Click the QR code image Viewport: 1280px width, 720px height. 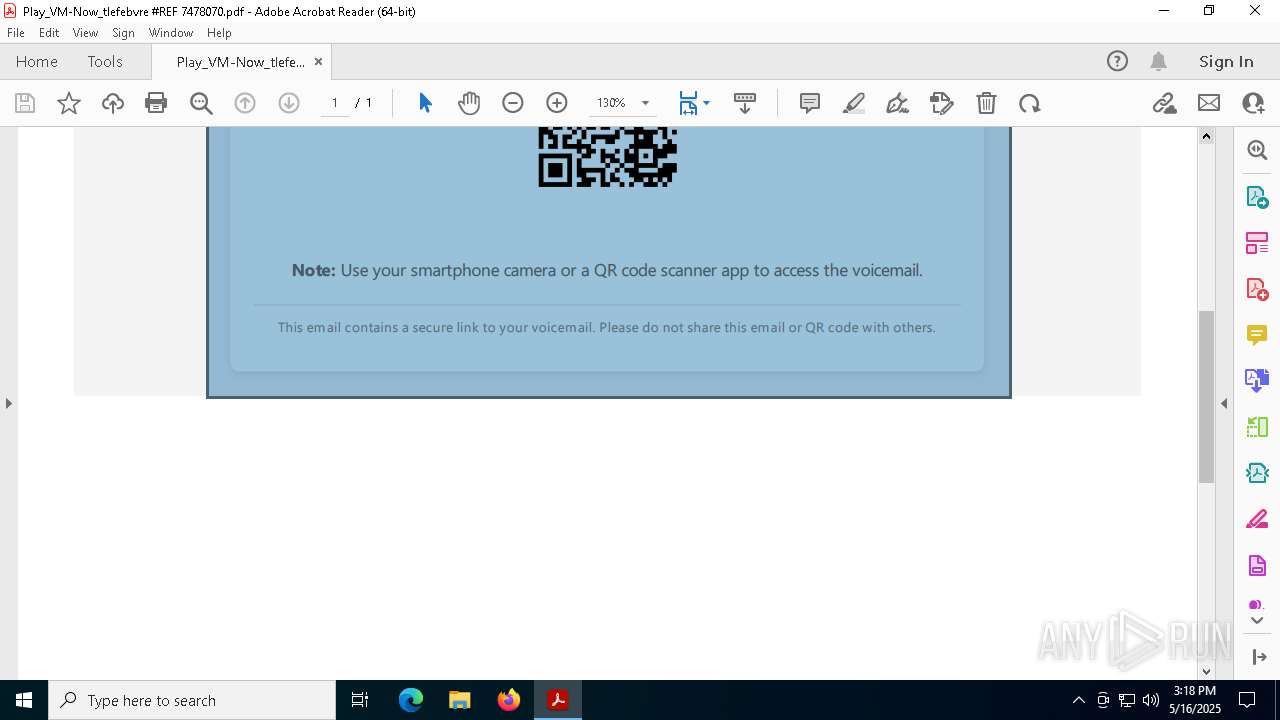tap(608, 157)
